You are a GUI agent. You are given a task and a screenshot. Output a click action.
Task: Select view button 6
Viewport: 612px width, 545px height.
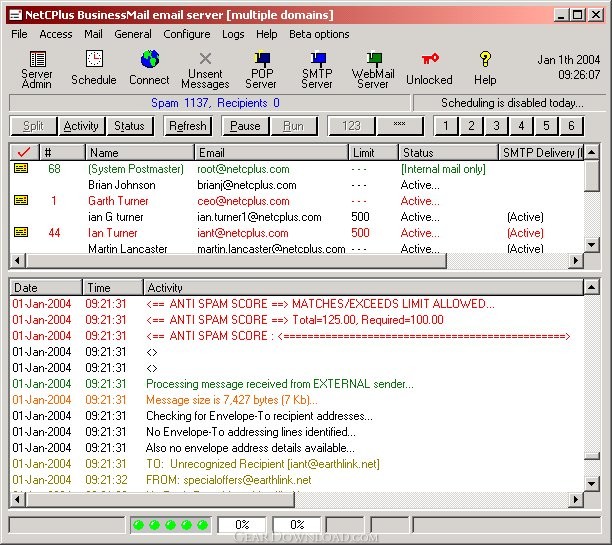pyautogui.click(x=571, y=126)
